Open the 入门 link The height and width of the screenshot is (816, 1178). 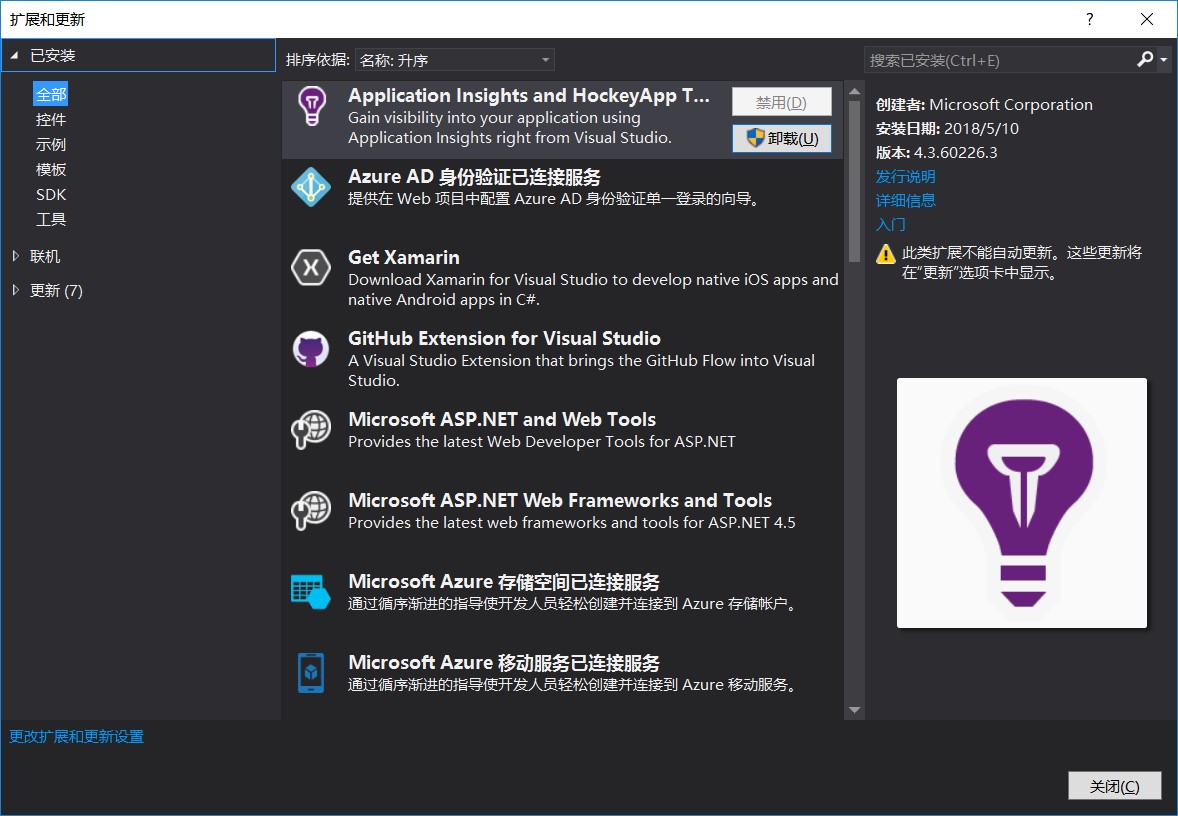pyautogui.click(x=890, y=225)
